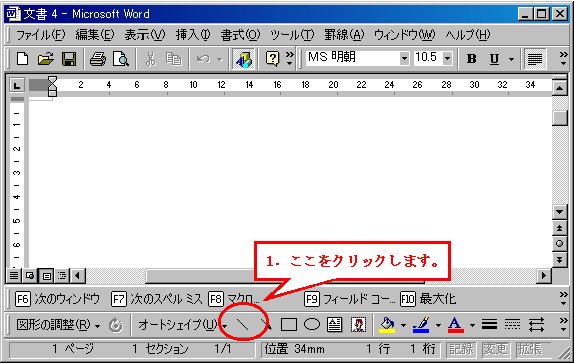Image resolution: width=574 pixels, height=364 pixels.
Task: Open the ファイル(F) menu
Action: tap(41, 35)
